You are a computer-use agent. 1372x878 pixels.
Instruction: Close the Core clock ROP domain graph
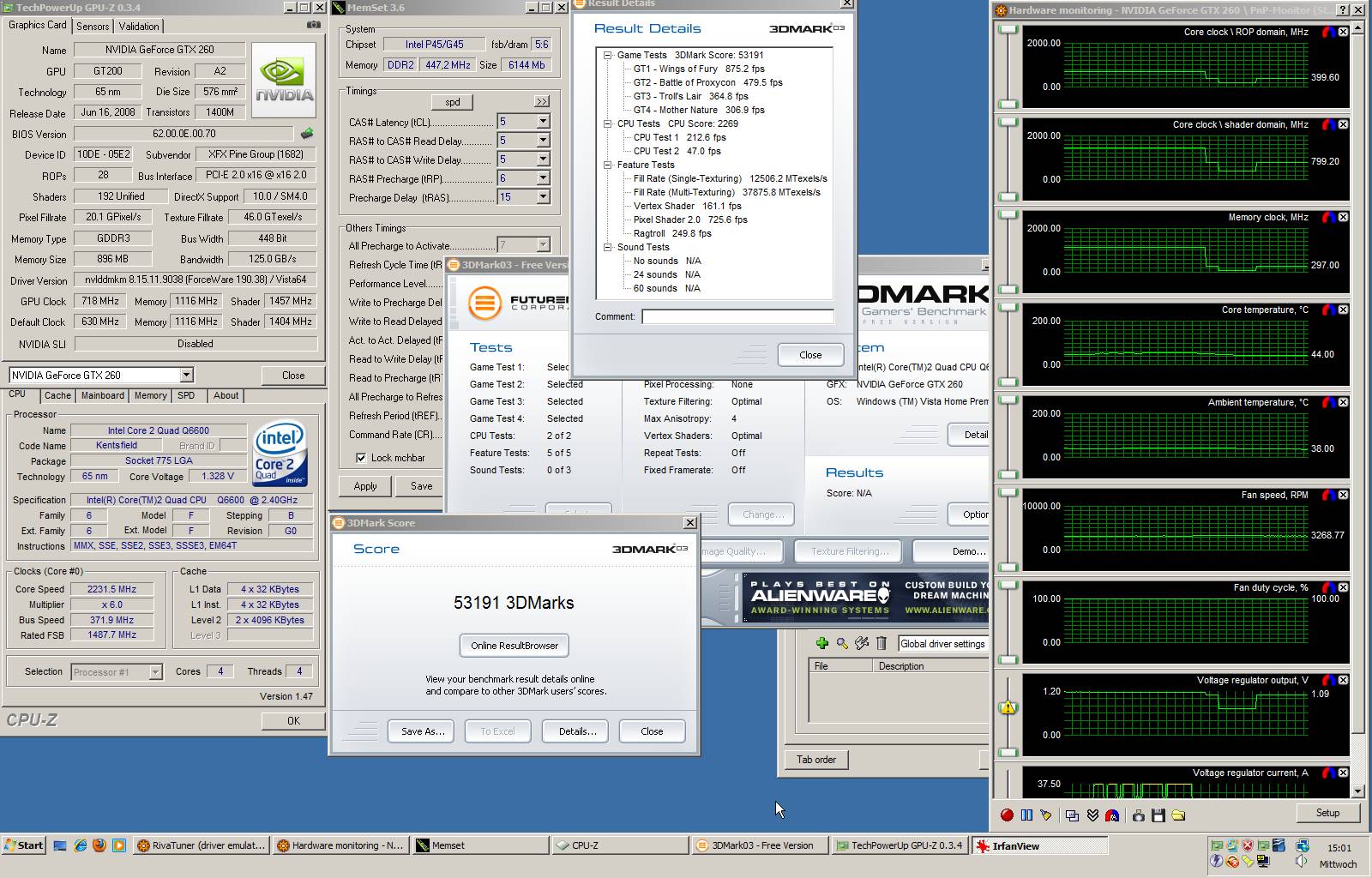coord(1343,32)
